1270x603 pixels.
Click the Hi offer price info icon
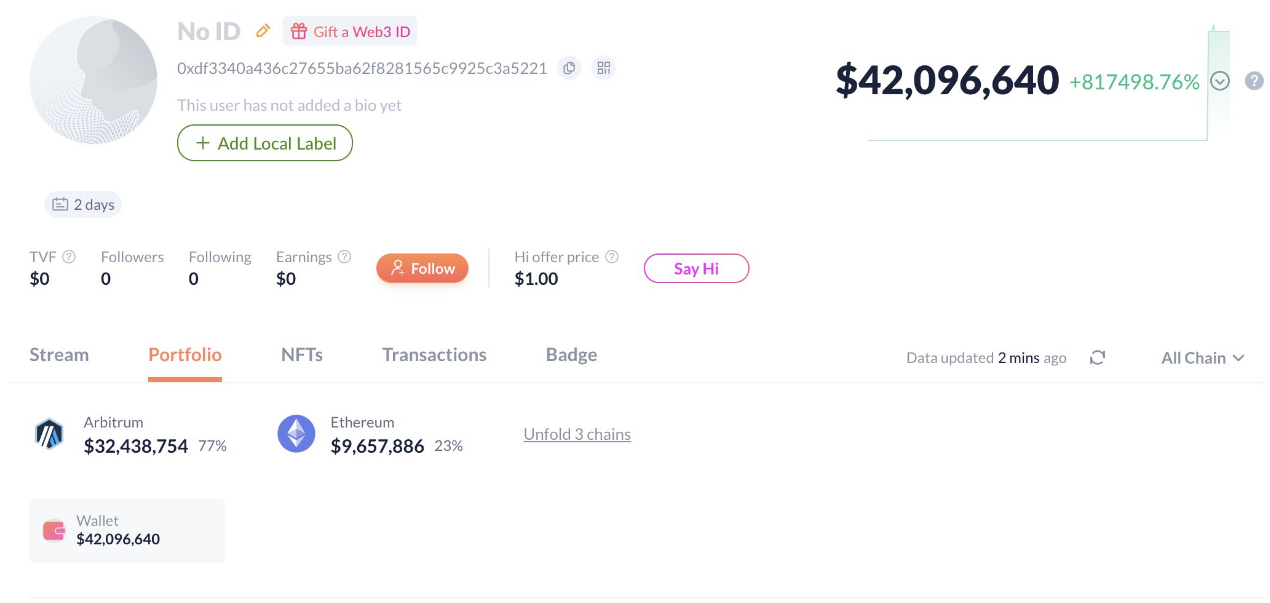coord(612,257)
